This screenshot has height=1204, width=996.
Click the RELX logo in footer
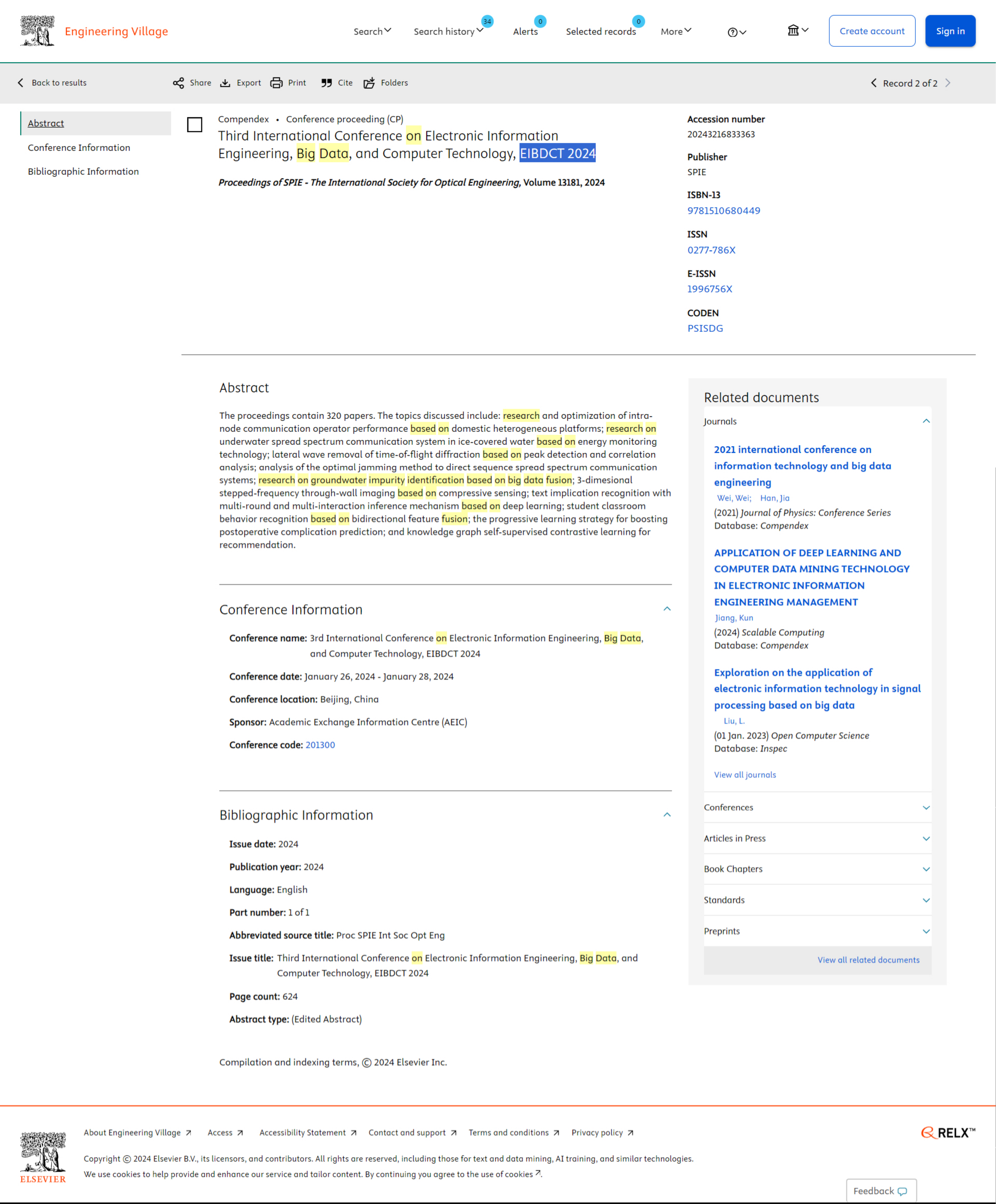pos(948,1132)
